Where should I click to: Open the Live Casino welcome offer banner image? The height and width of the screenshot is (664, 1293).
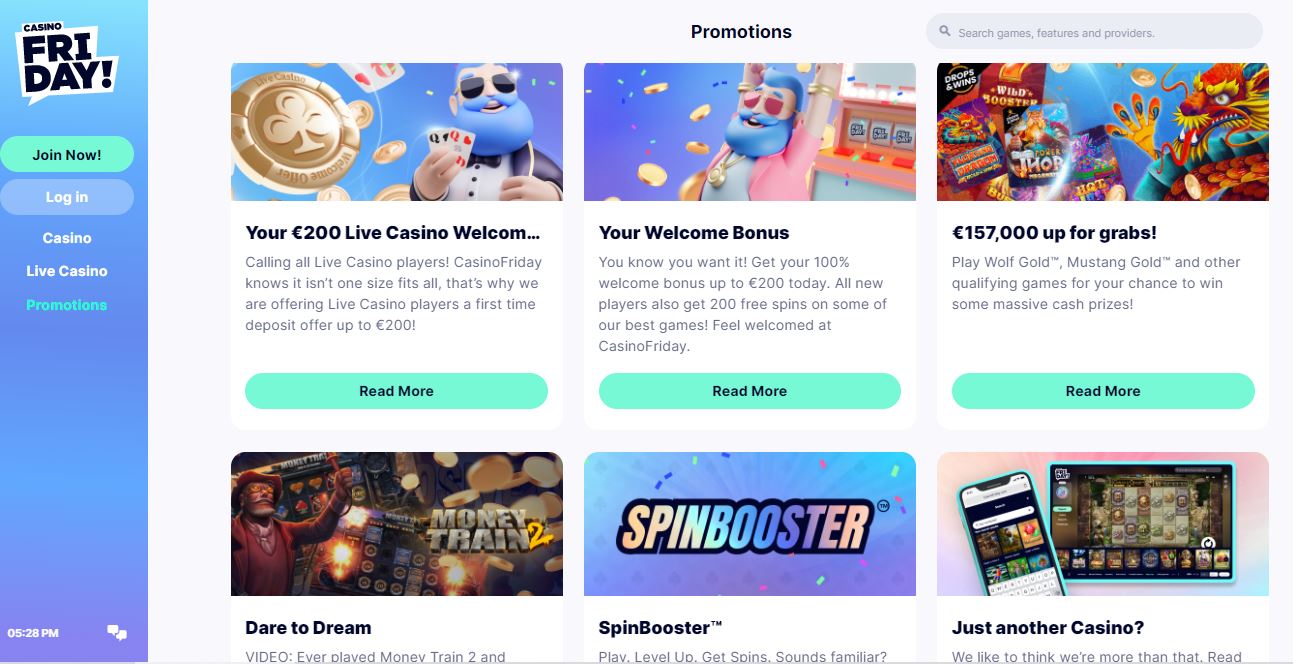[397, 132]
